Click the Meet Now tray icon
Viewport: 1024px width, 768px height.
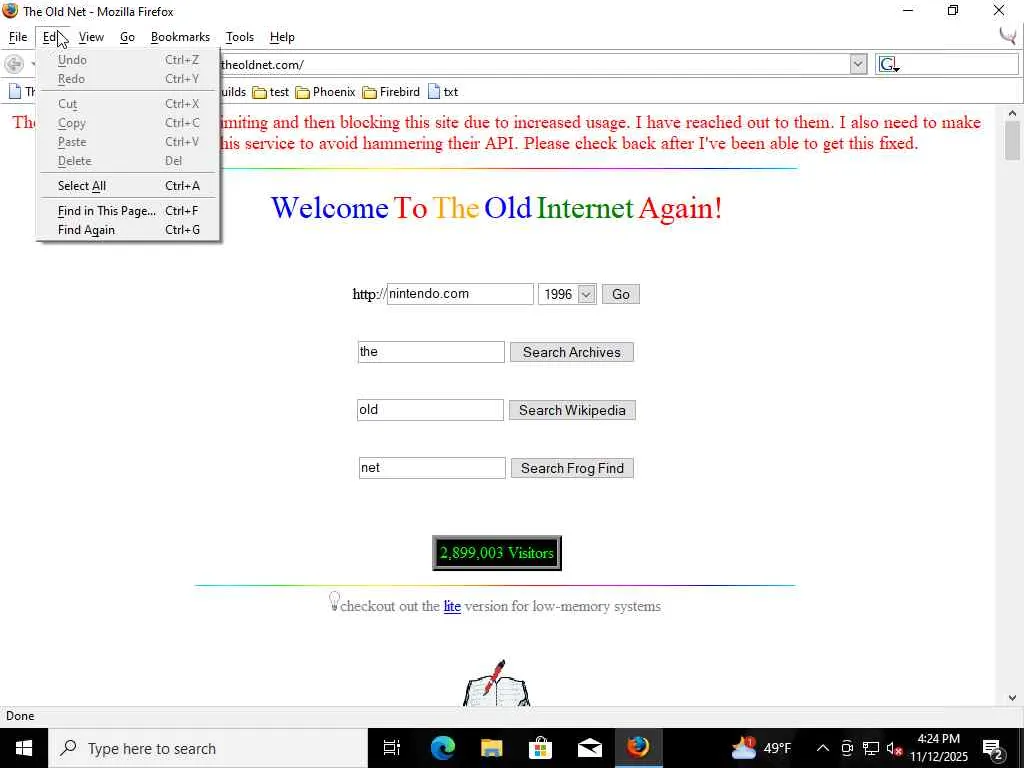[x=847, y=748]
